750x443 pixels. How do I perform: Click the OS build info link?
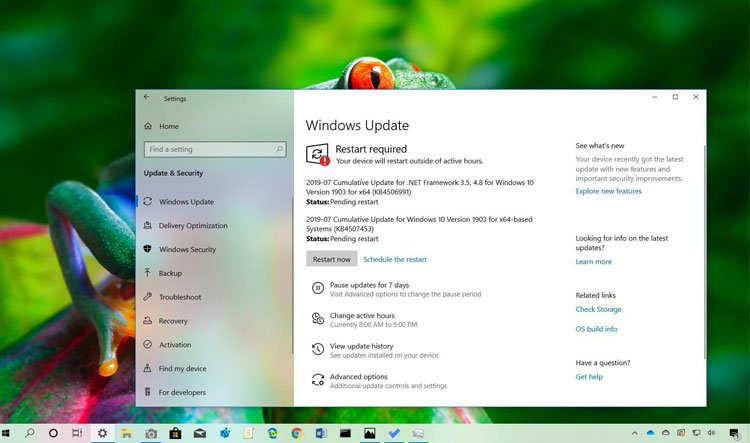[596, 329]
